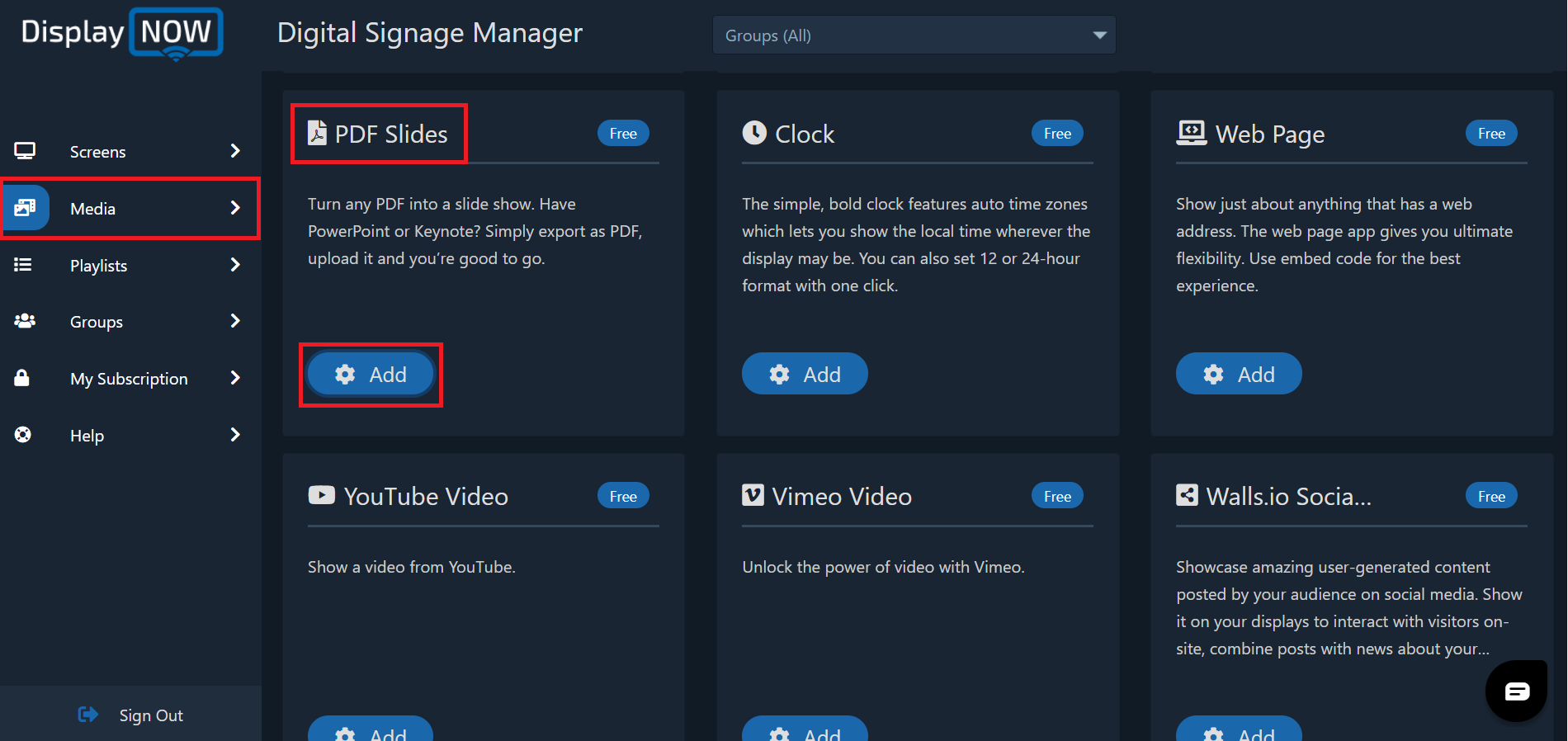This screenshot has width=1568, height=741.
Task: Expand the Groups menu chevron
Action: (x=235, y=321)
